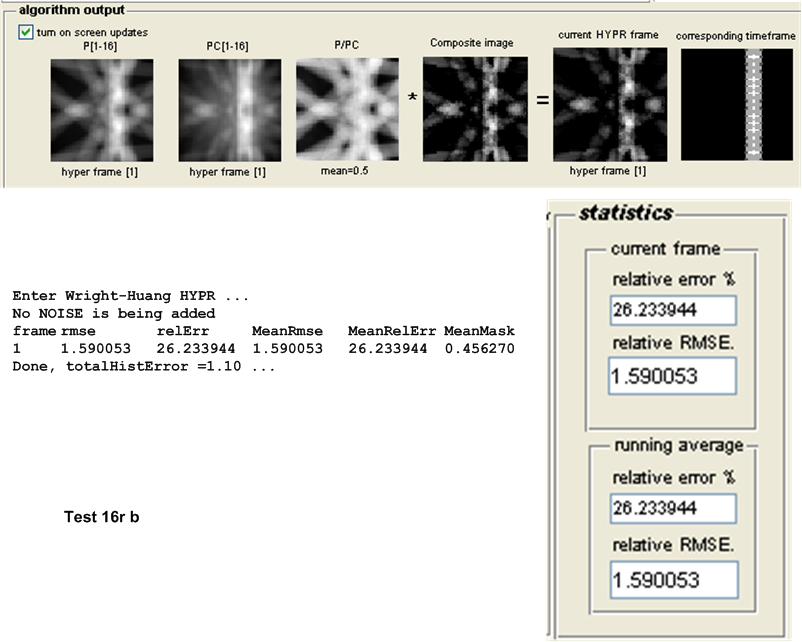Screen dimensions: 802x642
Task: Open the corresponding timeframe image
Action: (x=736, y=105)
